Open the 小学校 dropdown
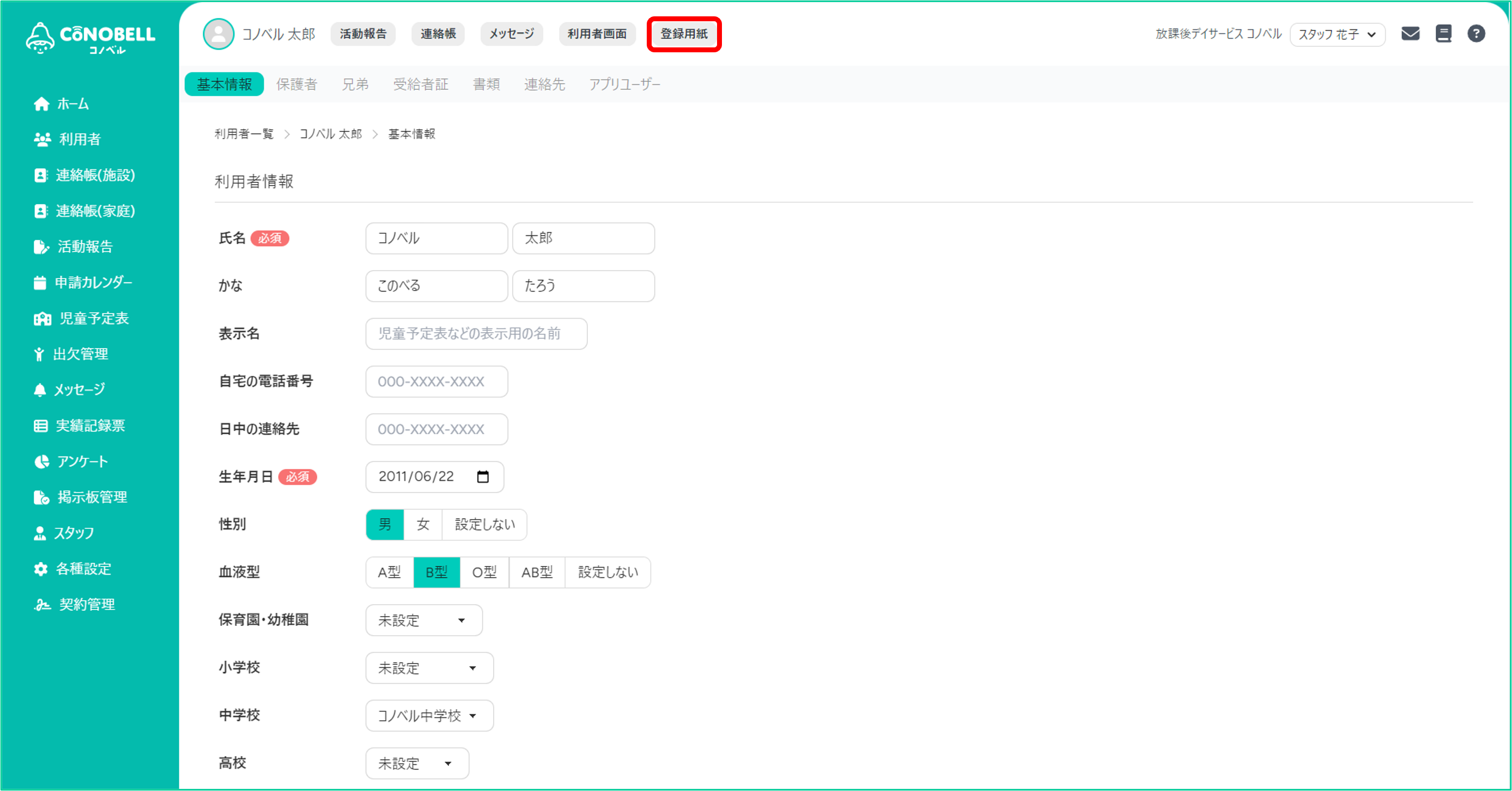Screen dimensions: 1512x791 (429, 668)
